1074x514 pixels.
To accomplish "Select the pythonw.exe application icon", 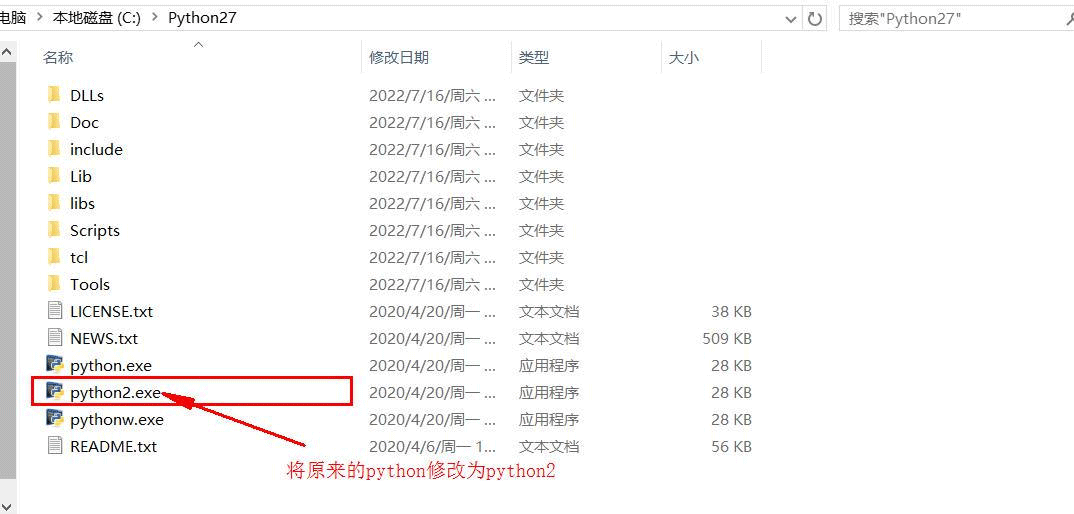I will pyautogui.click(x=55, y=418).
